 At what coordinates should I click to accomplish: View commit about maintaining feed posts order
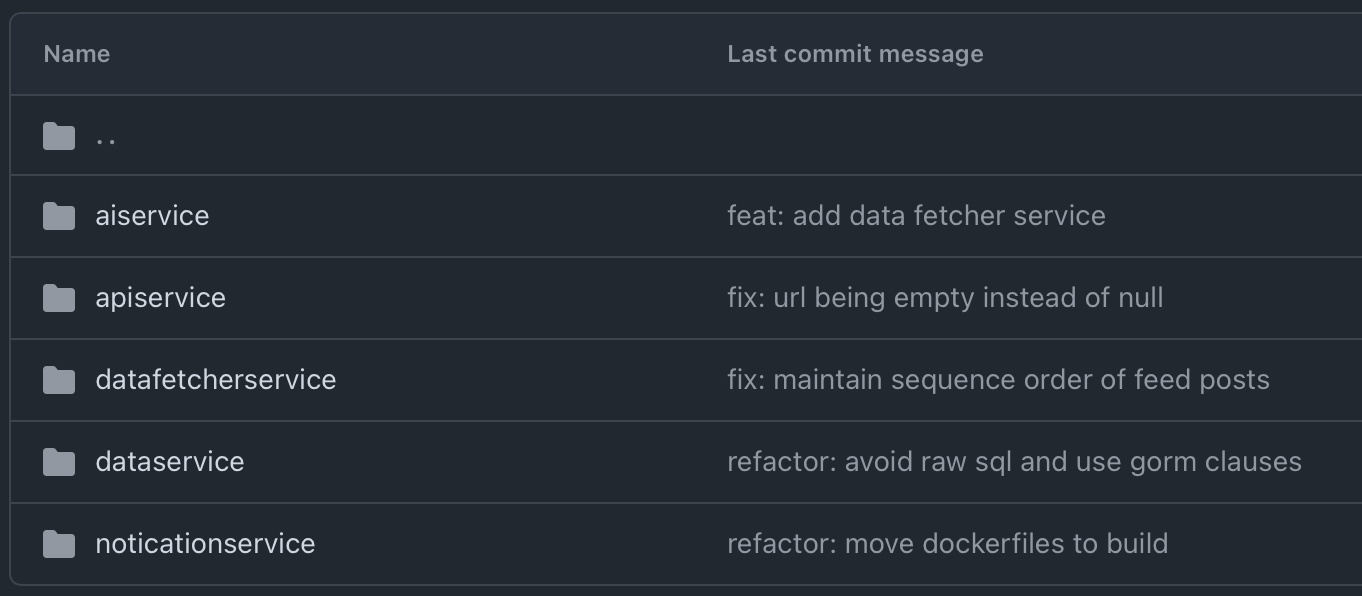998,380
